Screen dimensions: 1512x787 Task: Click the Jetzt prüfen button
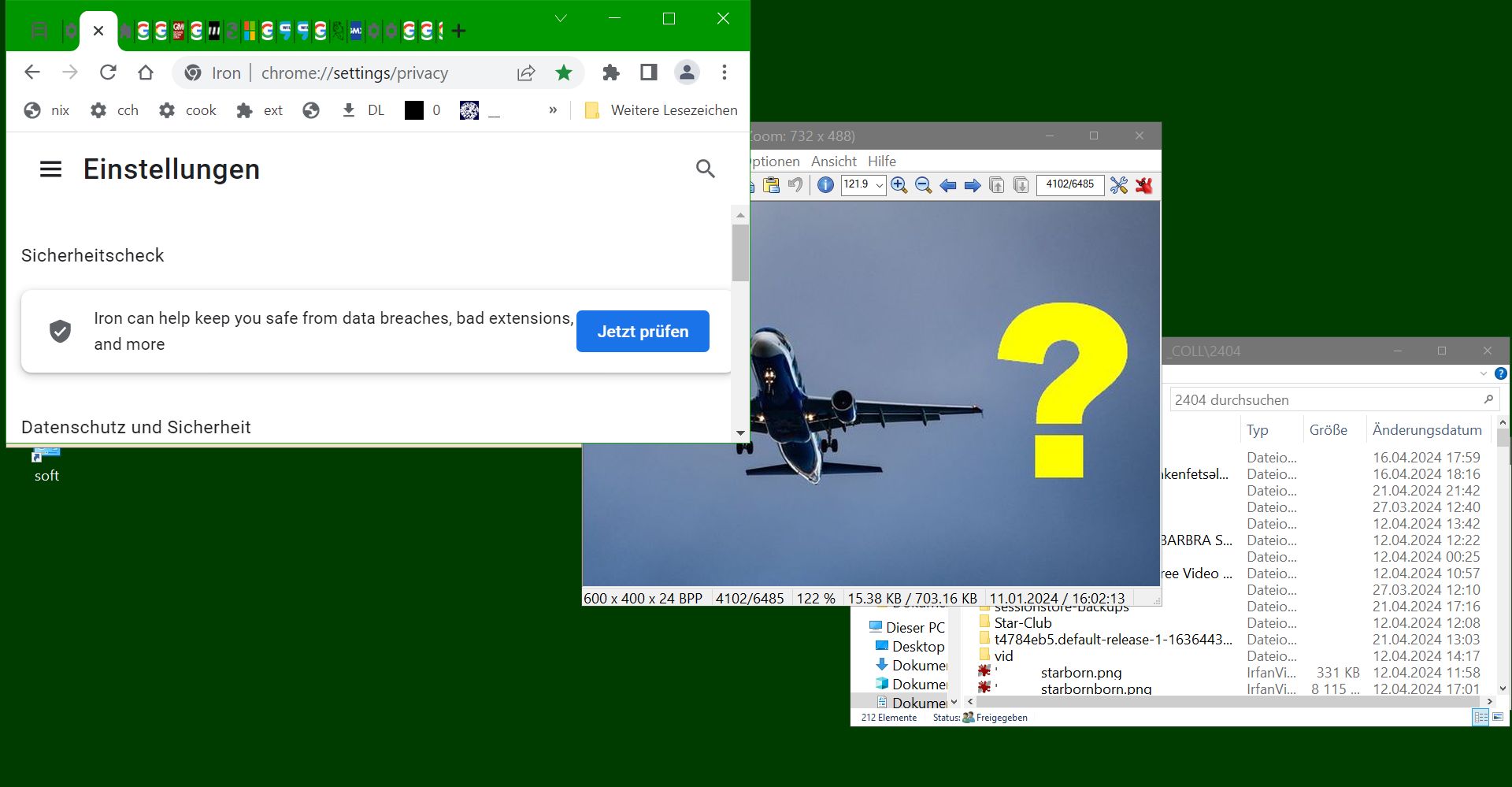coord(643,332)
